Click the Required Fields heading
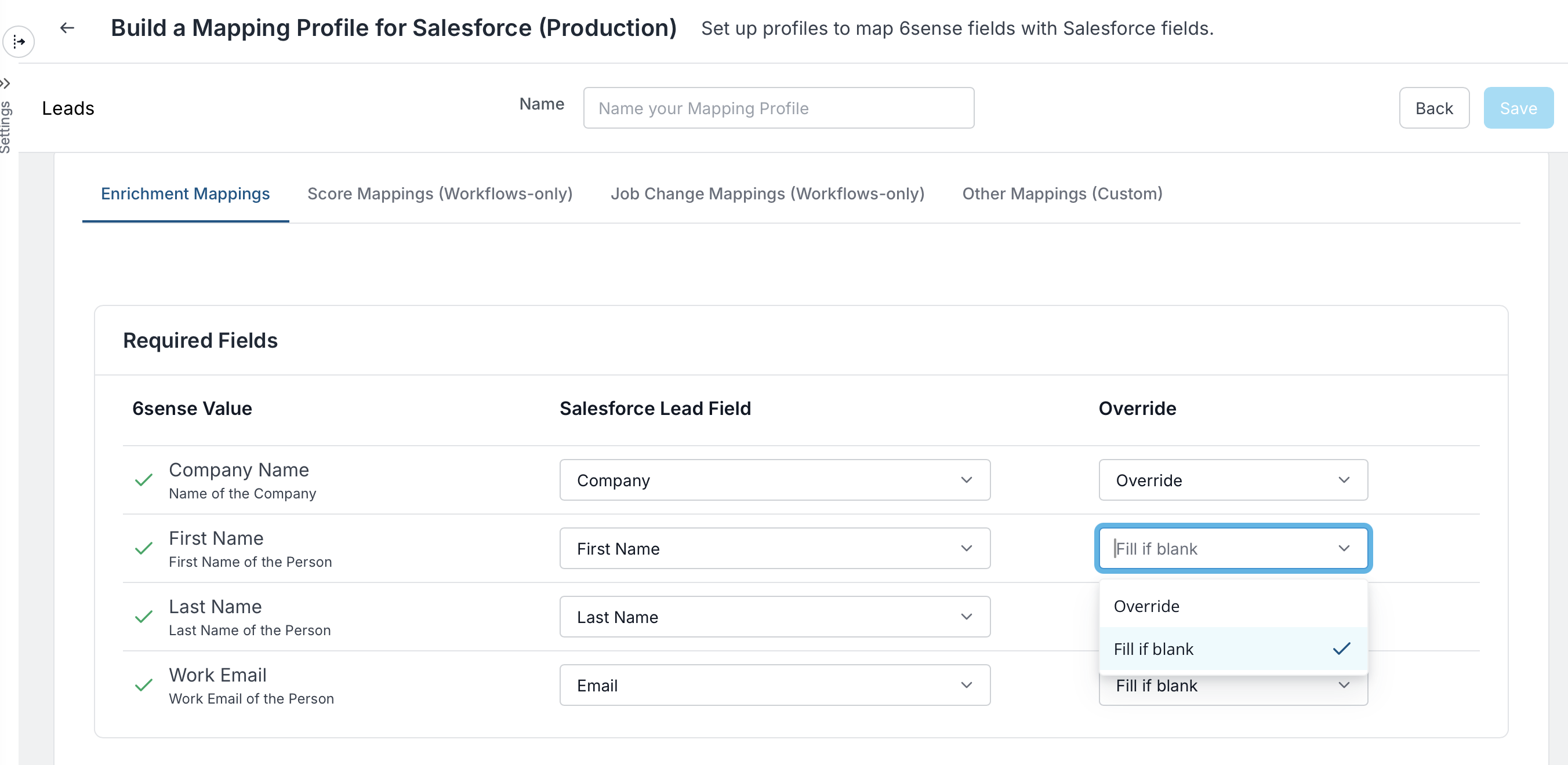 coord(200,341)
